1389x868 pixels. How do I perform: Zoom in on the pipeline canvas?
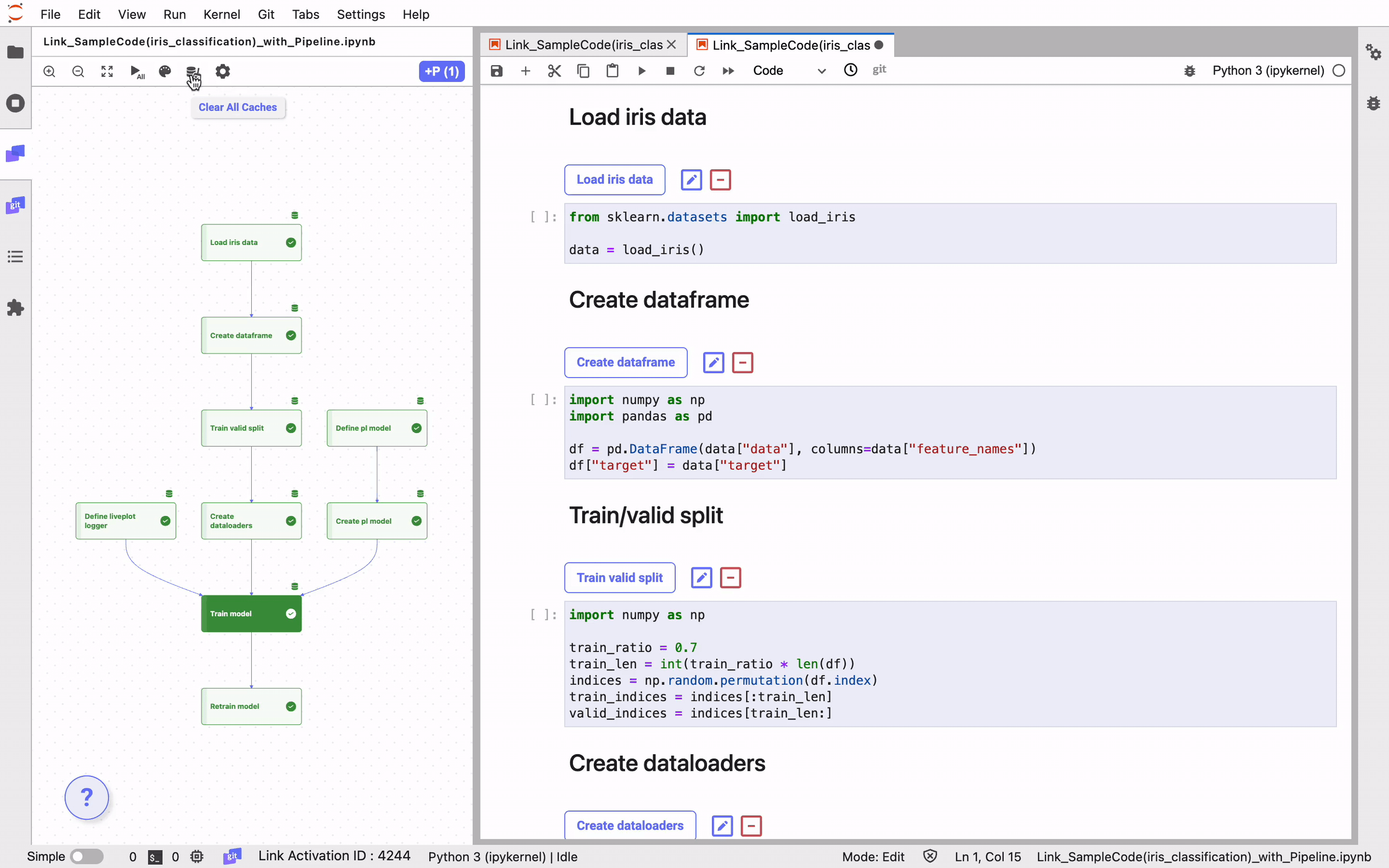pos(49,71)
